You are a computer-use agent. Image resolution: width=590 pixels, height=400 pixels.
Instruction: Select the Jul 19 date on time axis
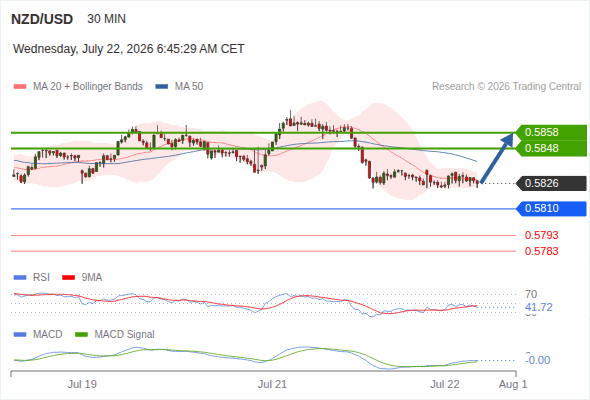point(82,384)
